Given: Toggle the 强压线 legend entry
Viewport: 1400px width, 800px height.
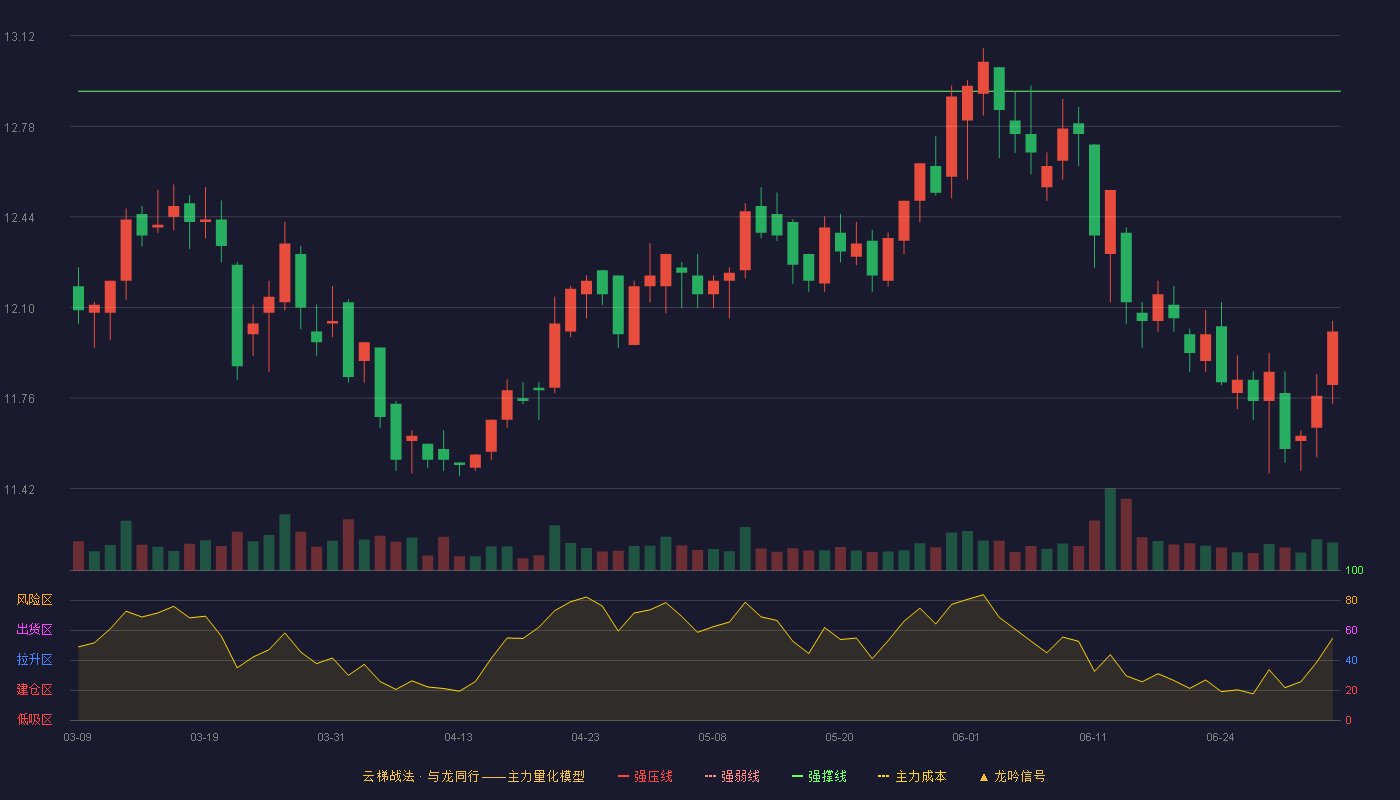Looking at the screenshot, I should point(645,776).
